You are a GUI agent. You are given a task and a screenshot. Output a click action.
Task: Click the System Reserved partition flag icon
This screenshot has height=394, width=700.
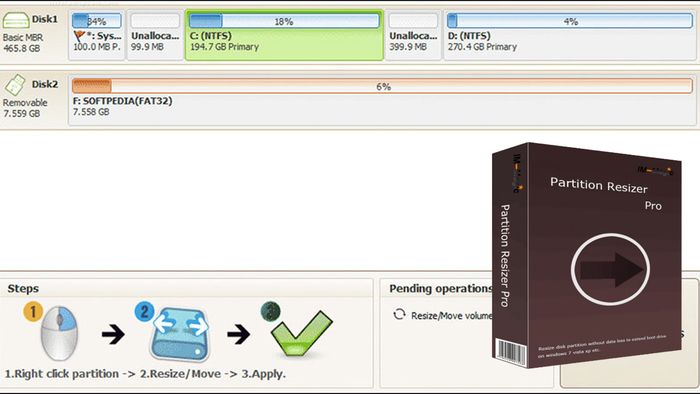79,36
